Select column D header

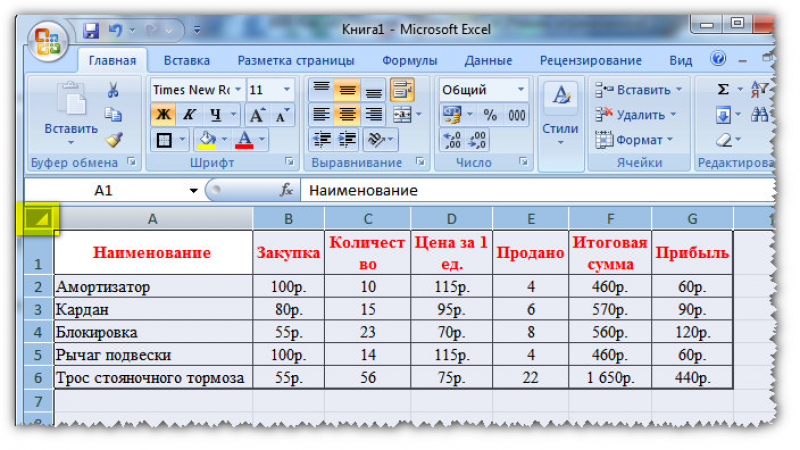pyautogui.click(x=452, y=219)
